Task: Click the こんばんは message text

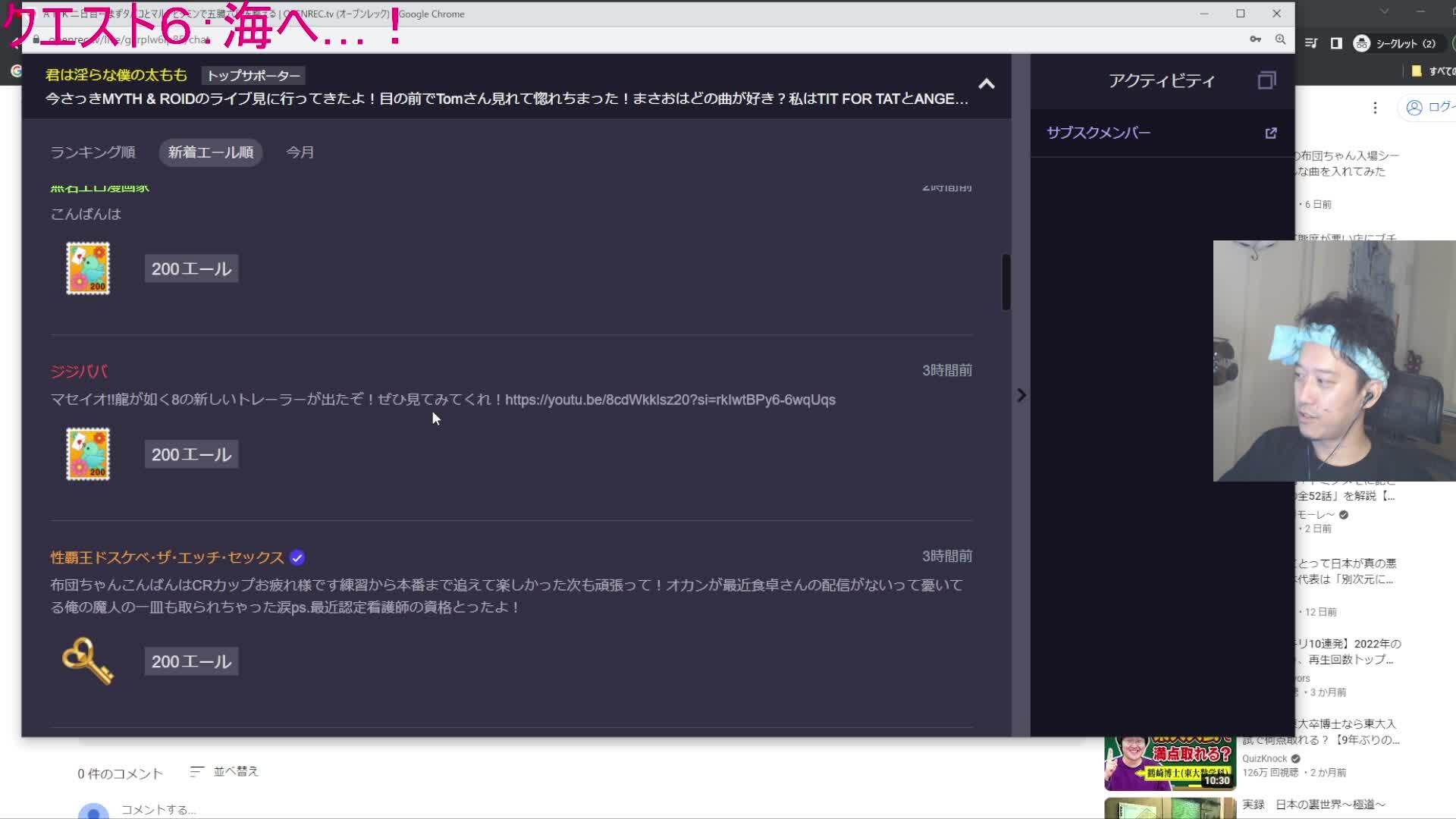Action: 86,215
